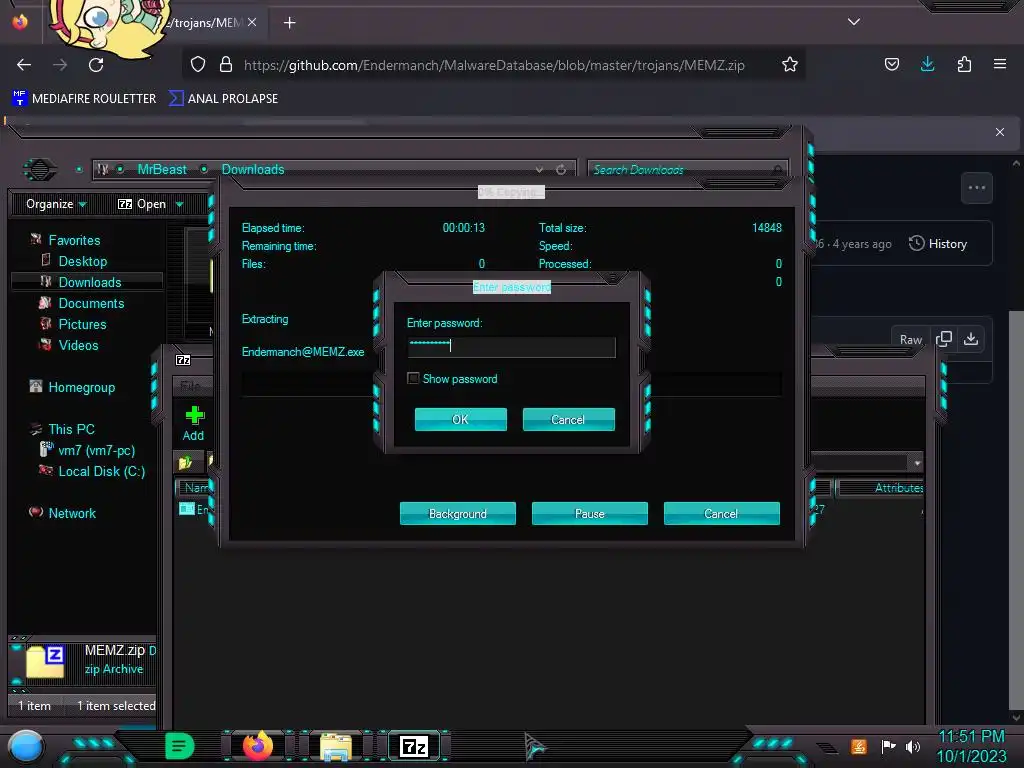Open the volume speaker tray icon
This screenshot has height=768, width=1024.
913,746
